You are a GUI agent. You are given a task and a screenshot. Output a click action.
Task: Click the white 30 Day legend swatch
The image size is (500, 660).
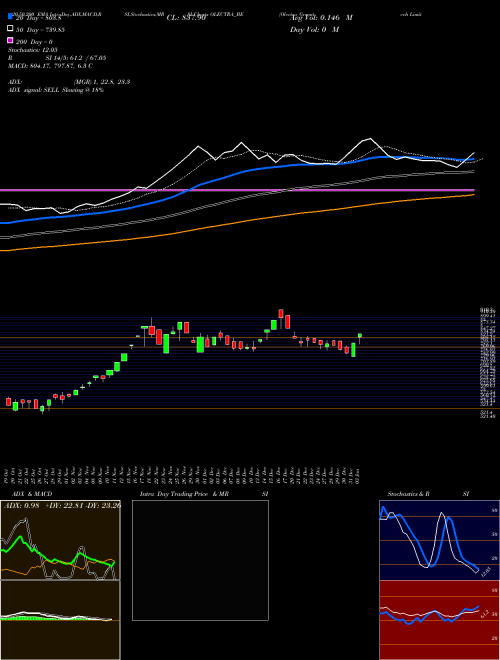tap(10, 29)
